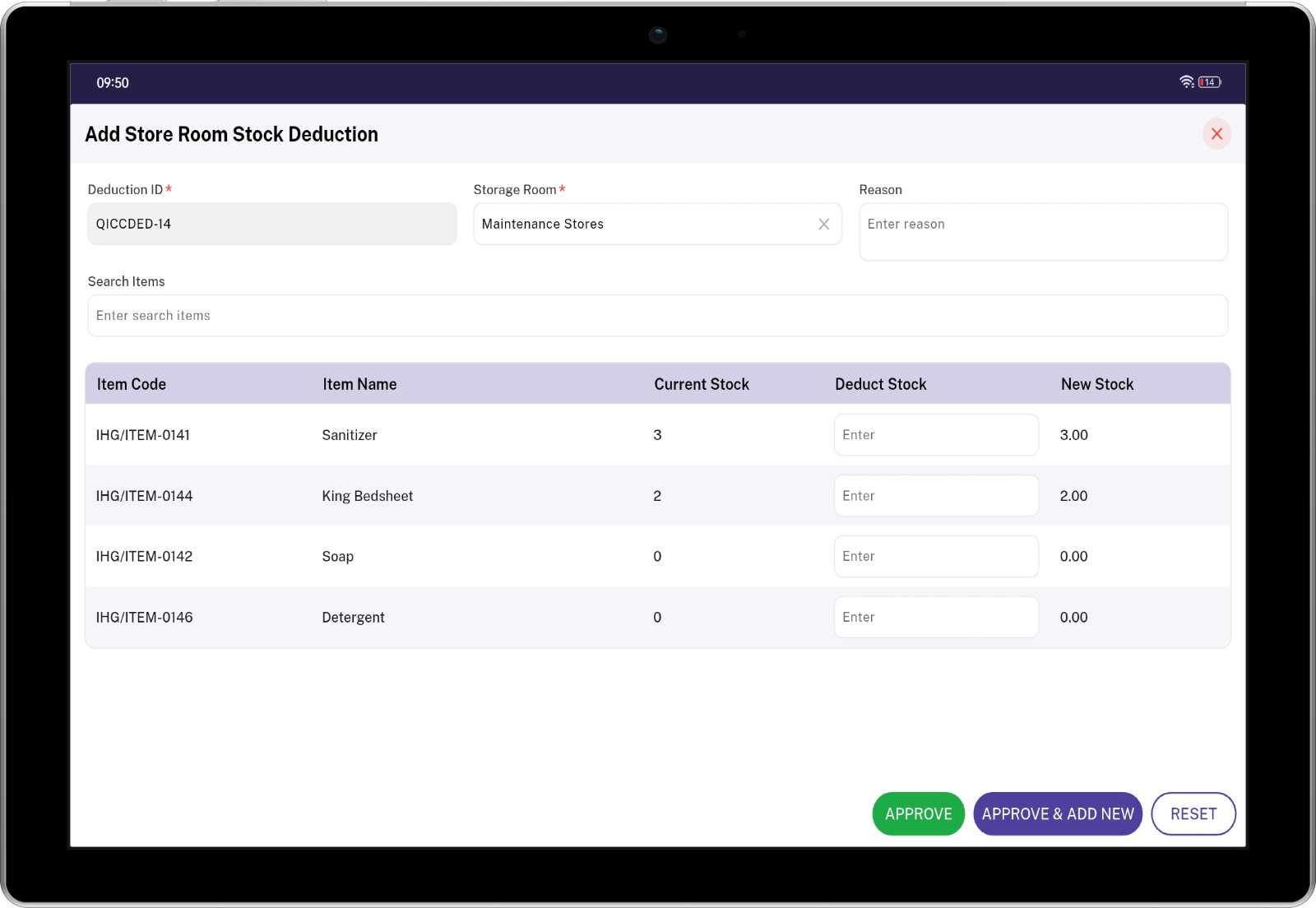The image size is (1316, 908).
Task: Tap the battery indicator icon
Action: (x=1209, y=82)
